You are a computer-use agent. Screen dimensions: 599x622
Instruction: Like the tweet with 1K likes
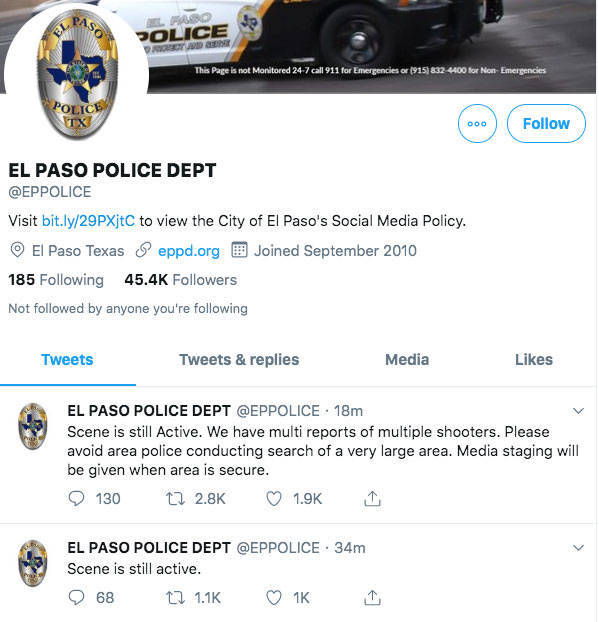click(273, 597)
